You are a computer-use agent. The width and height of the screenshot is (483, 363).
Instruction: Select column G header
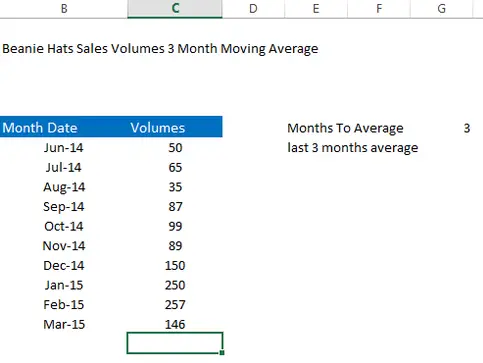tap(442, 9)
